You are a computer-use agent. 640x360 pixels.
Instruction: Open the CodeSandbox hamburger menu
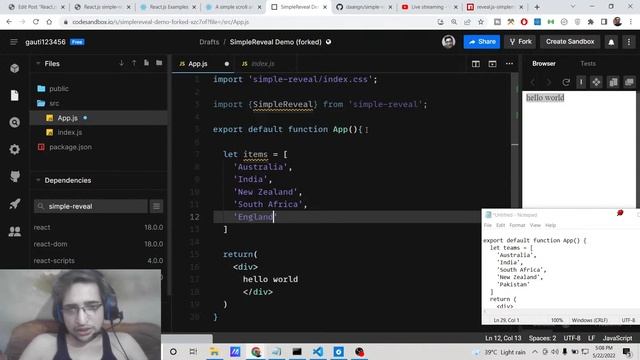click(13, 42)
